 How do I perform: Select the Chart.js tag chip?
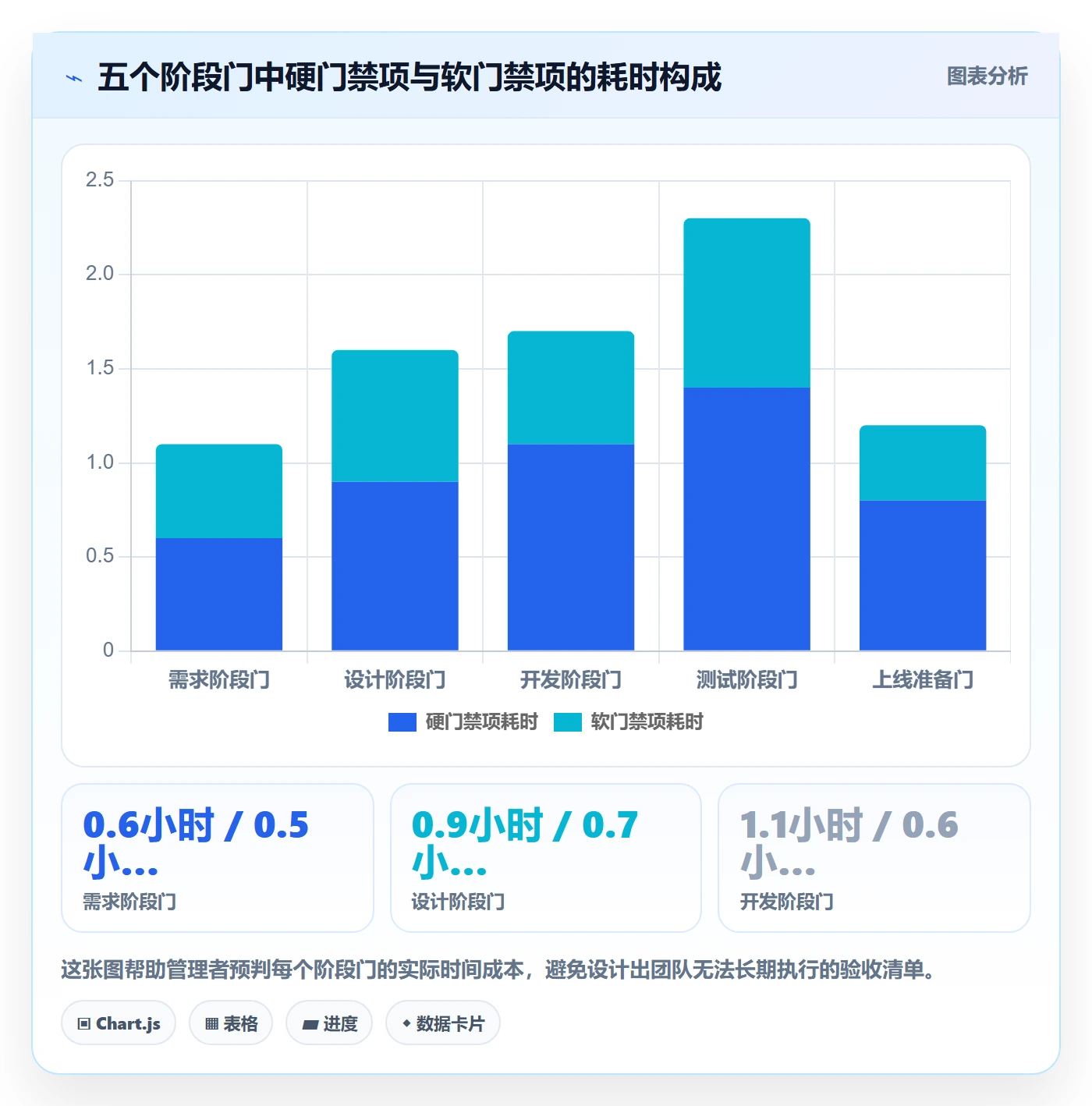pyautogui.click(x=119, y=1023)
